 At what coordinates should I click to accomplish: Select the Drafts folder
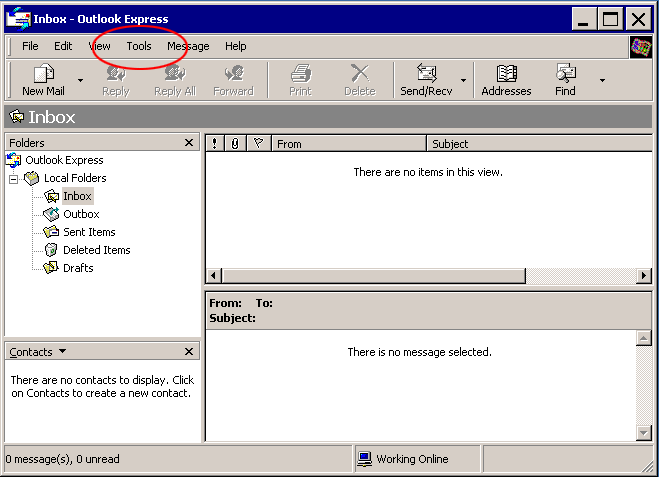[x=77, y=268]
